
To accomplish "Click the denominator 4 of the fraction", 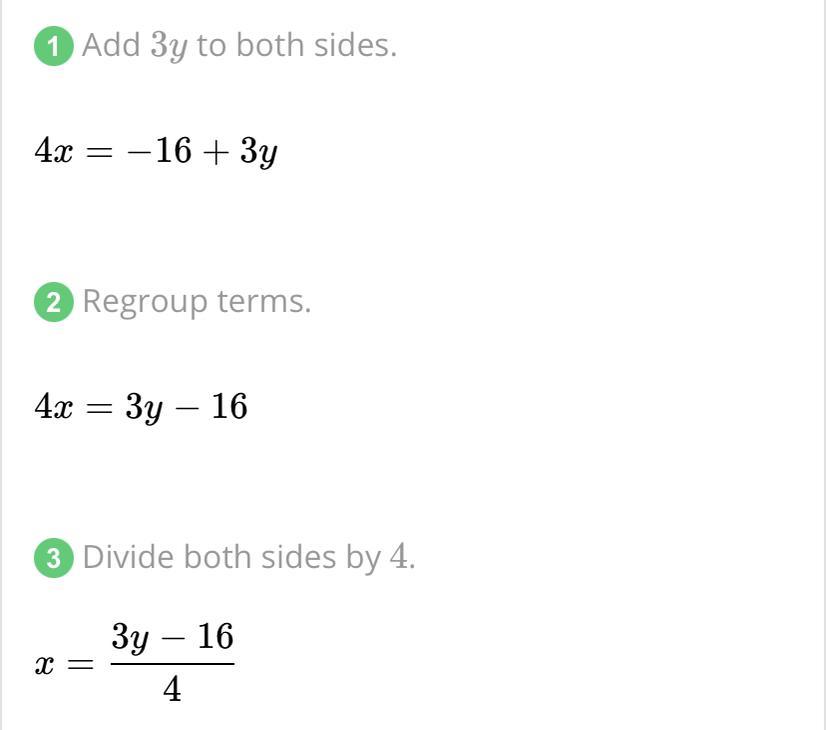I will [172, 689].
